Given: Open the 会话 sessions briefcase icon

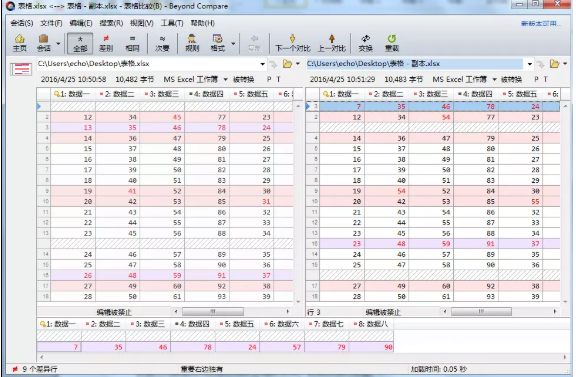Looking at the screenshot, I should pyautogui.click(x=43, y=43).
